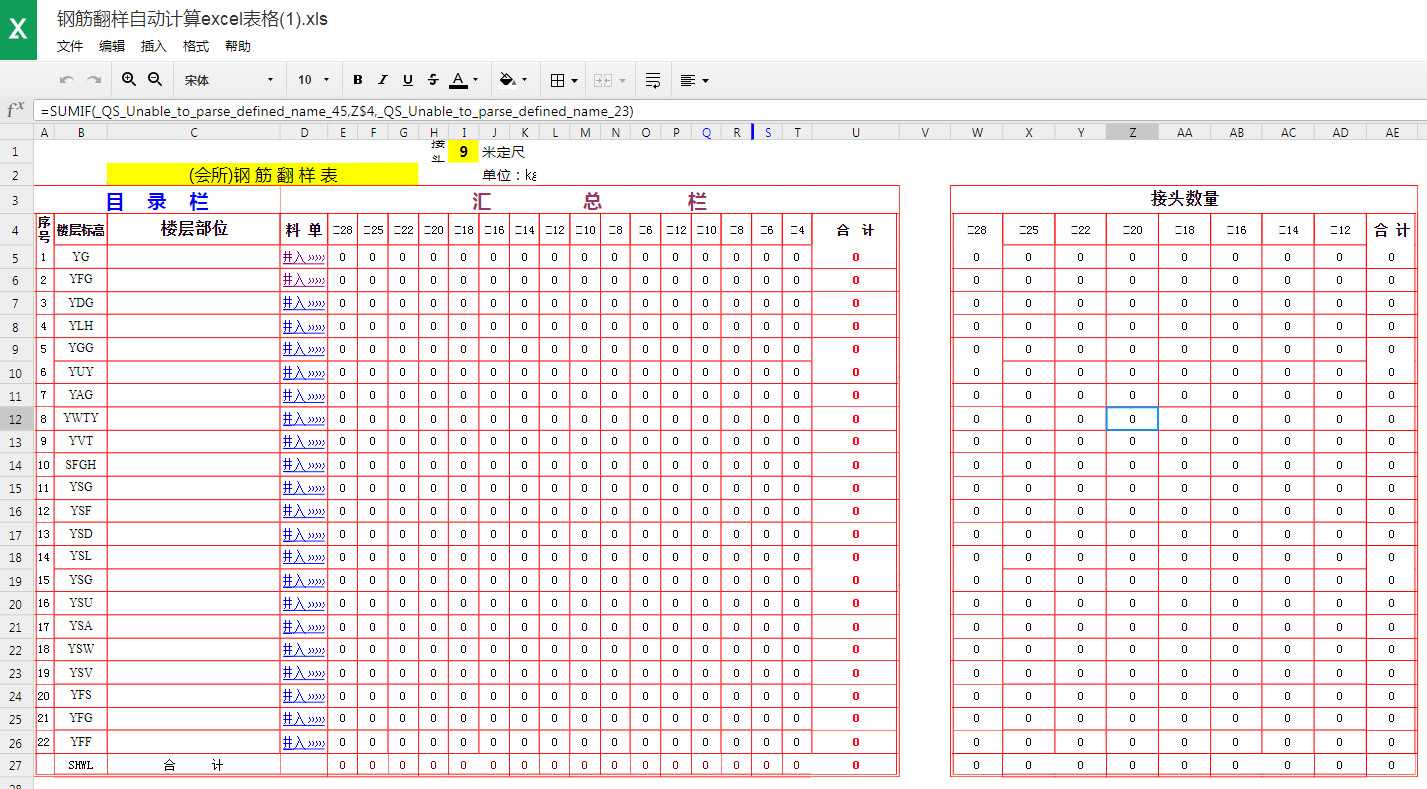The height and width of the screenshot is (789, 1427).
Task: Follow the 料单 link in the YLH row
Action: pyautogui.click(x=304, y=326)
